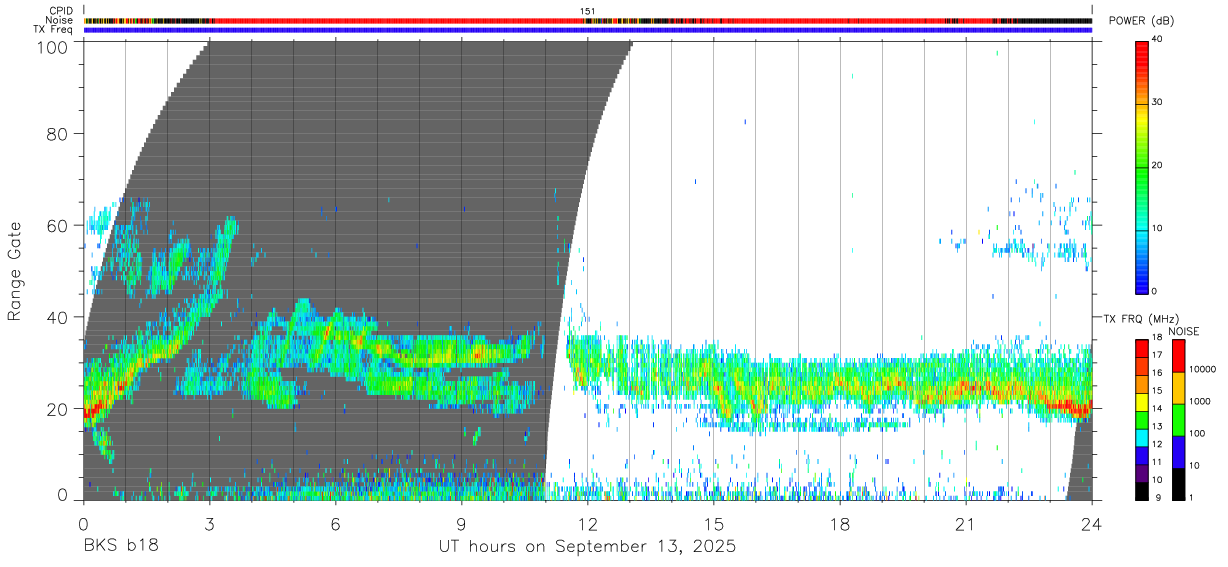Click the 9 tick on the time axis

click(462, 524)
